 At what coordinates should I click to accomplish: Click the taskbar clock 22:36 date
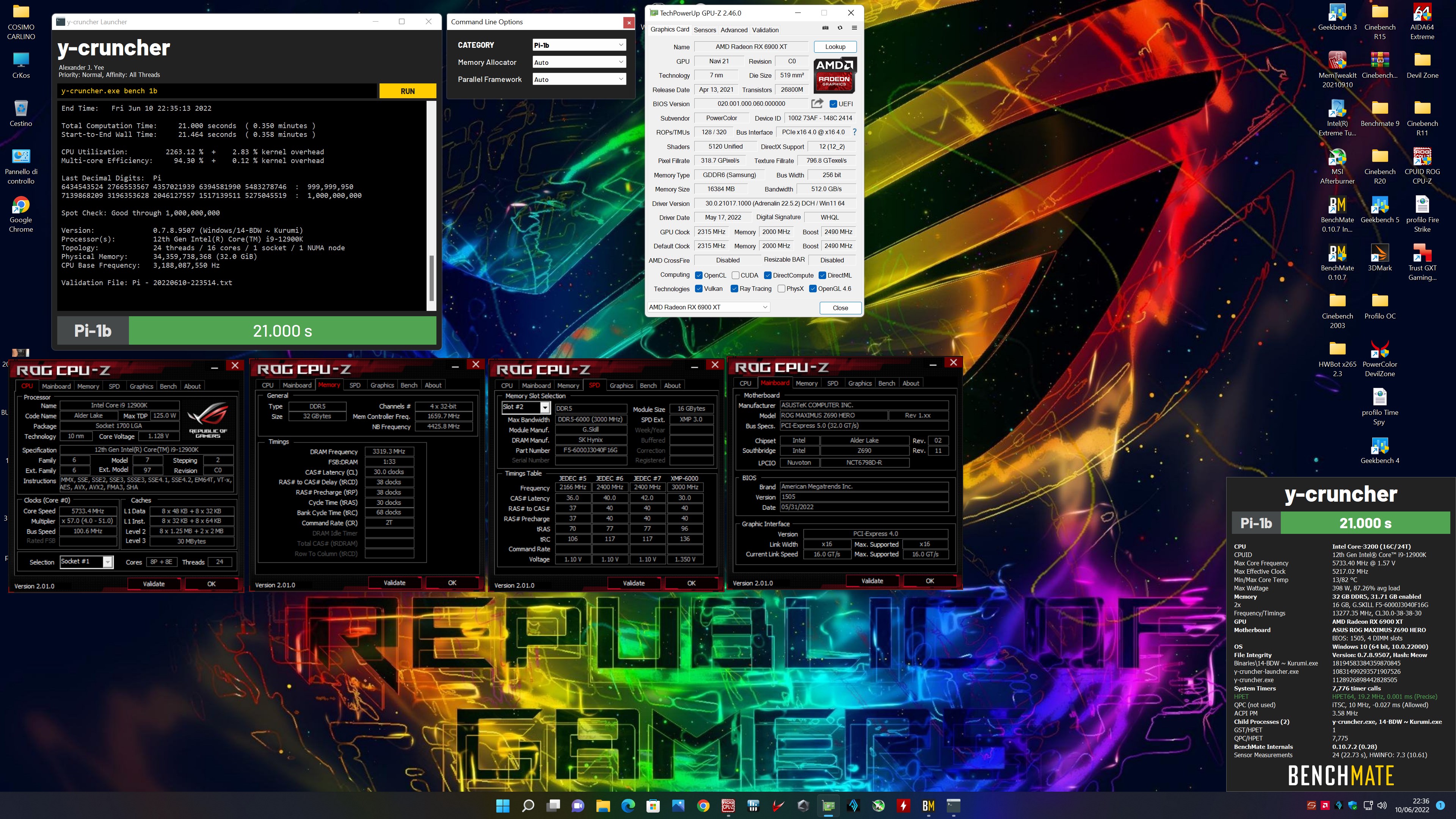pos(1411,805)
